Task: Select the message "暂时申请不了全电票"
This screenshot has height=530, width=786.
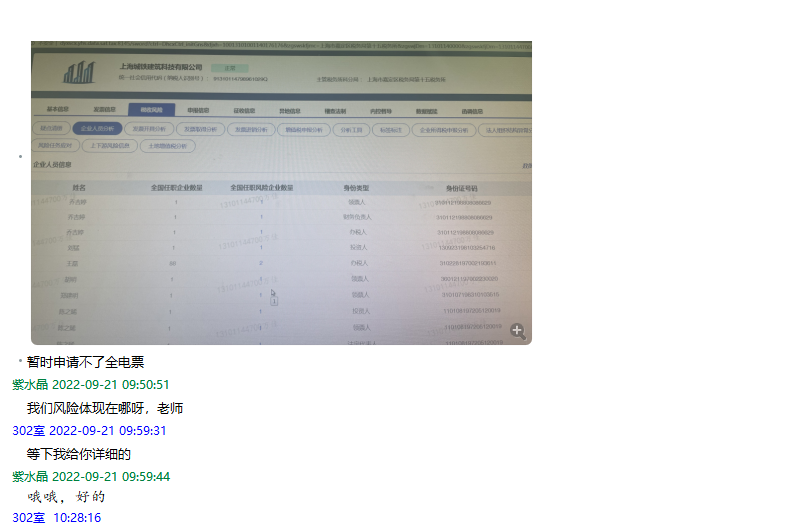Action: point(85,362)
